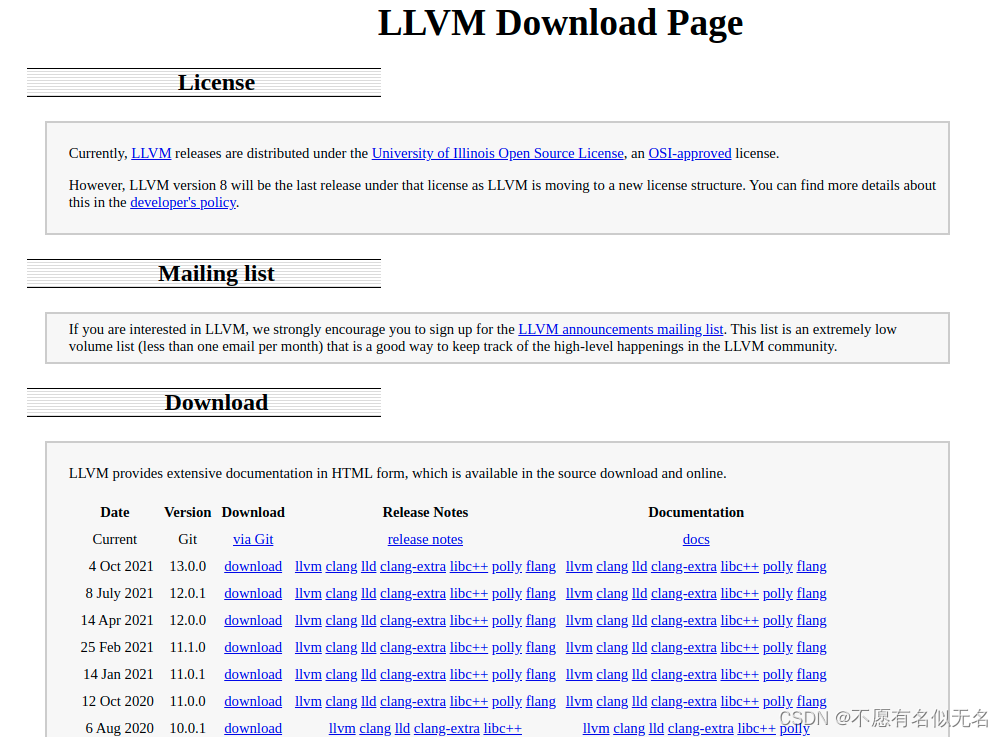The width and height of the screenshot is (1003, 737).
Task: Download LLVM version 11.0.0
Action: tap(253, 701)
